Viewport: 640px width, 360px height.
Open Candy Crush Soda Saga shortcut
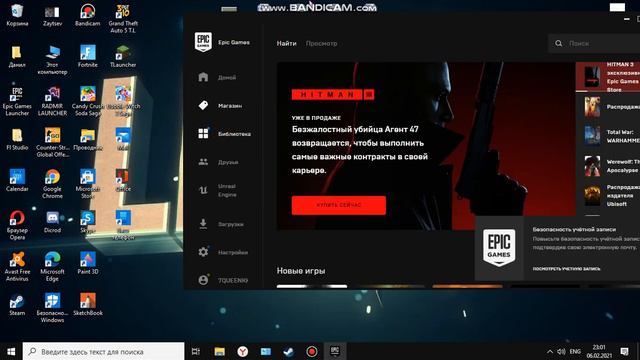pos(87,101)
